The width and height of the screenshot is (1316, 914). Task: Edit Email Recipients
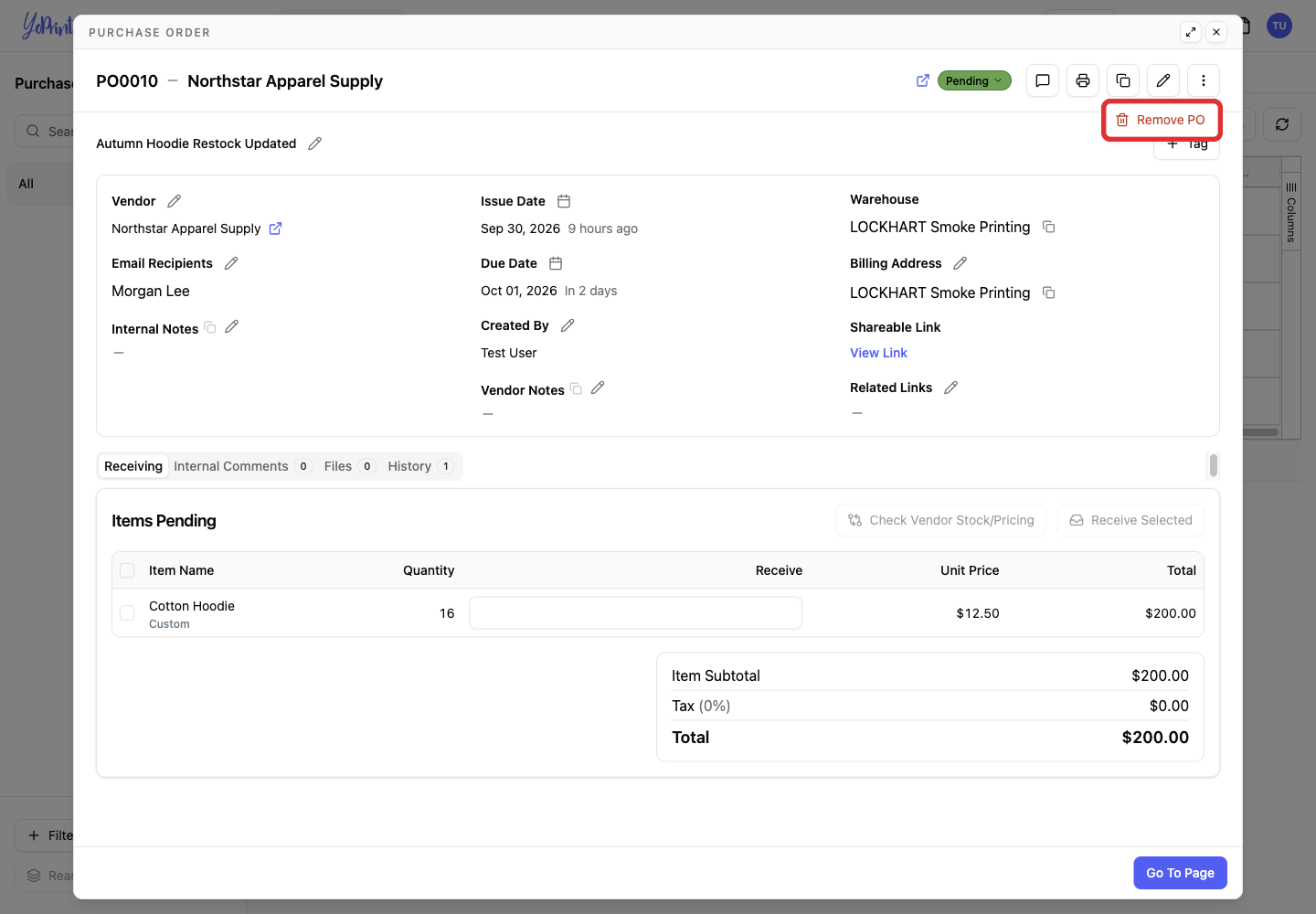(x=231, y=263)
